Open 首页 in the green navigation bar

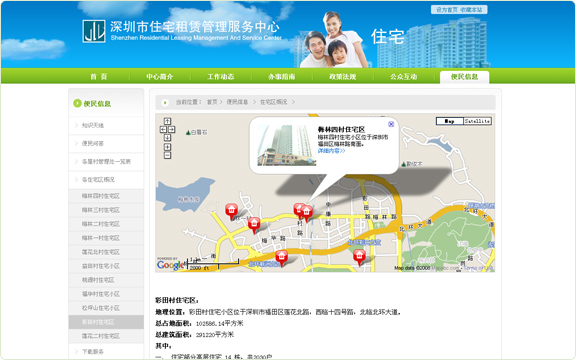coord(98,77)
